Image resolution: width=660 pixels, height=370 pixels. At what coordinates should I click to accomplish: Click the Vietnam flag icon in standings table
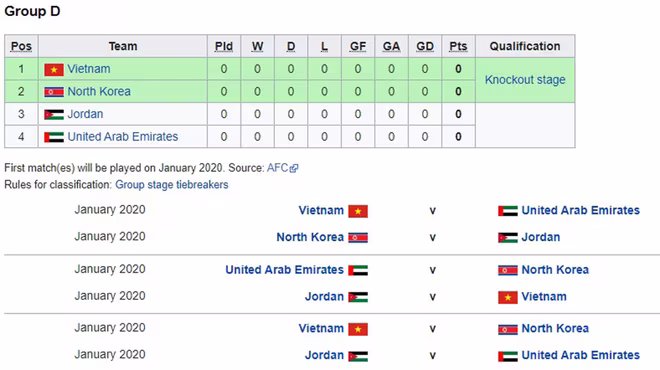pyautogui.click(x=54, y=69)
